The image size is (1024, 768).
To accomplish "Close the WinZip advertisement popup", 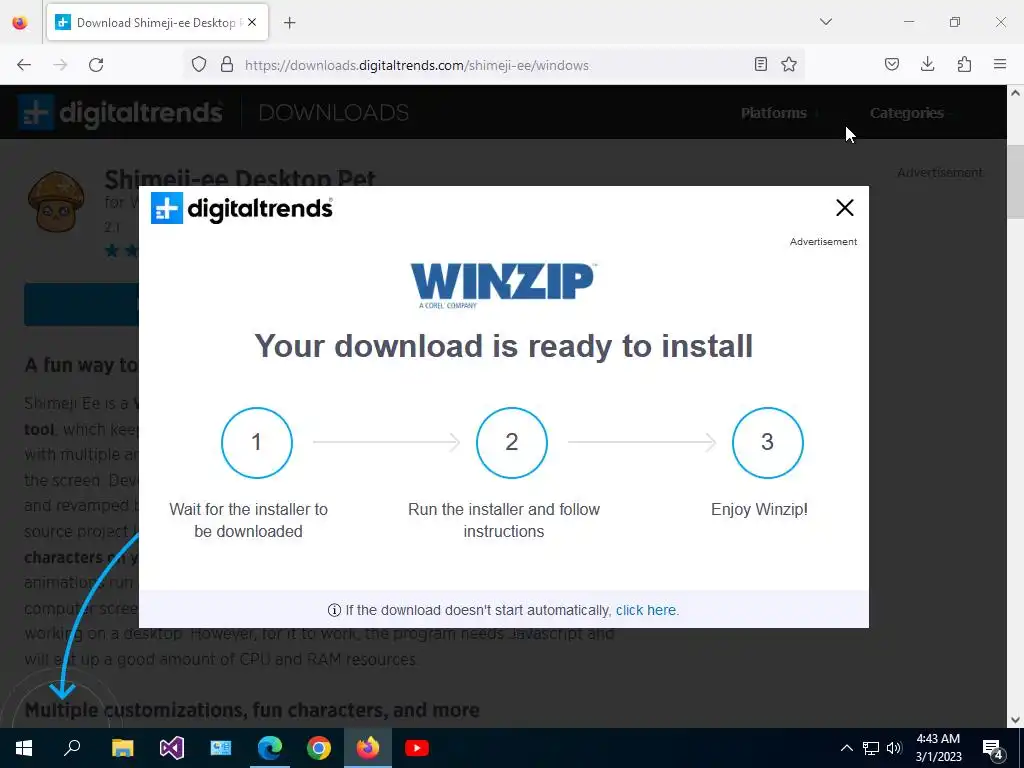I will click(x=844, y=208).
